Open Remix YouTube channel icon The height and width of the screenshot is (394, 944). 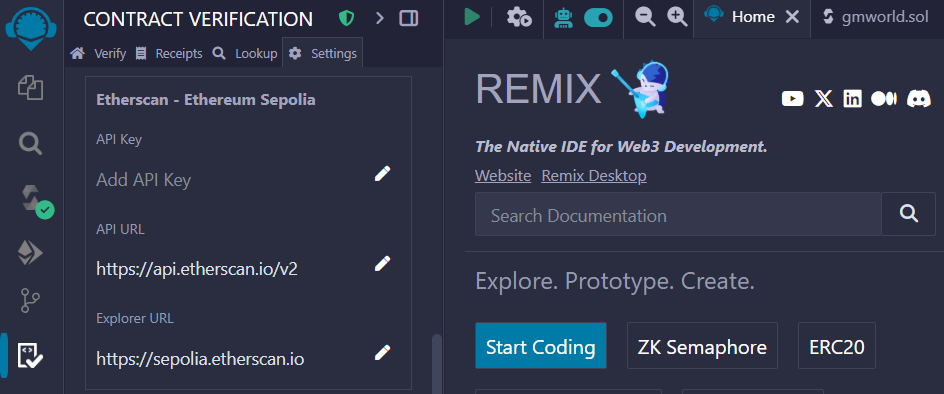(792, 98)
